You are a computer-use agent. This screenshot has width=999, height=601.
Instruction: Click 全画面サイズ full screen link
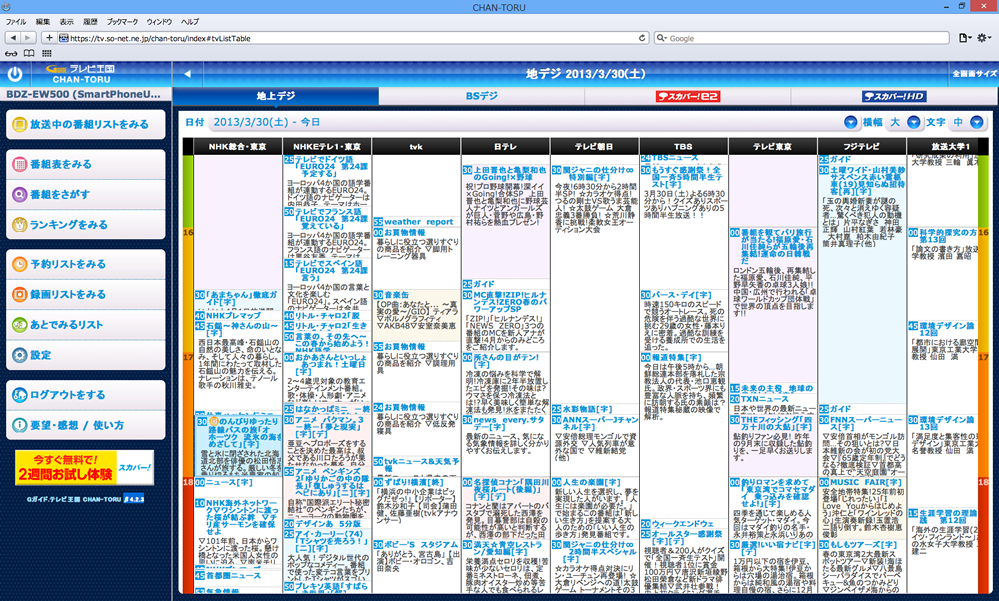click(x=974, y=74)
